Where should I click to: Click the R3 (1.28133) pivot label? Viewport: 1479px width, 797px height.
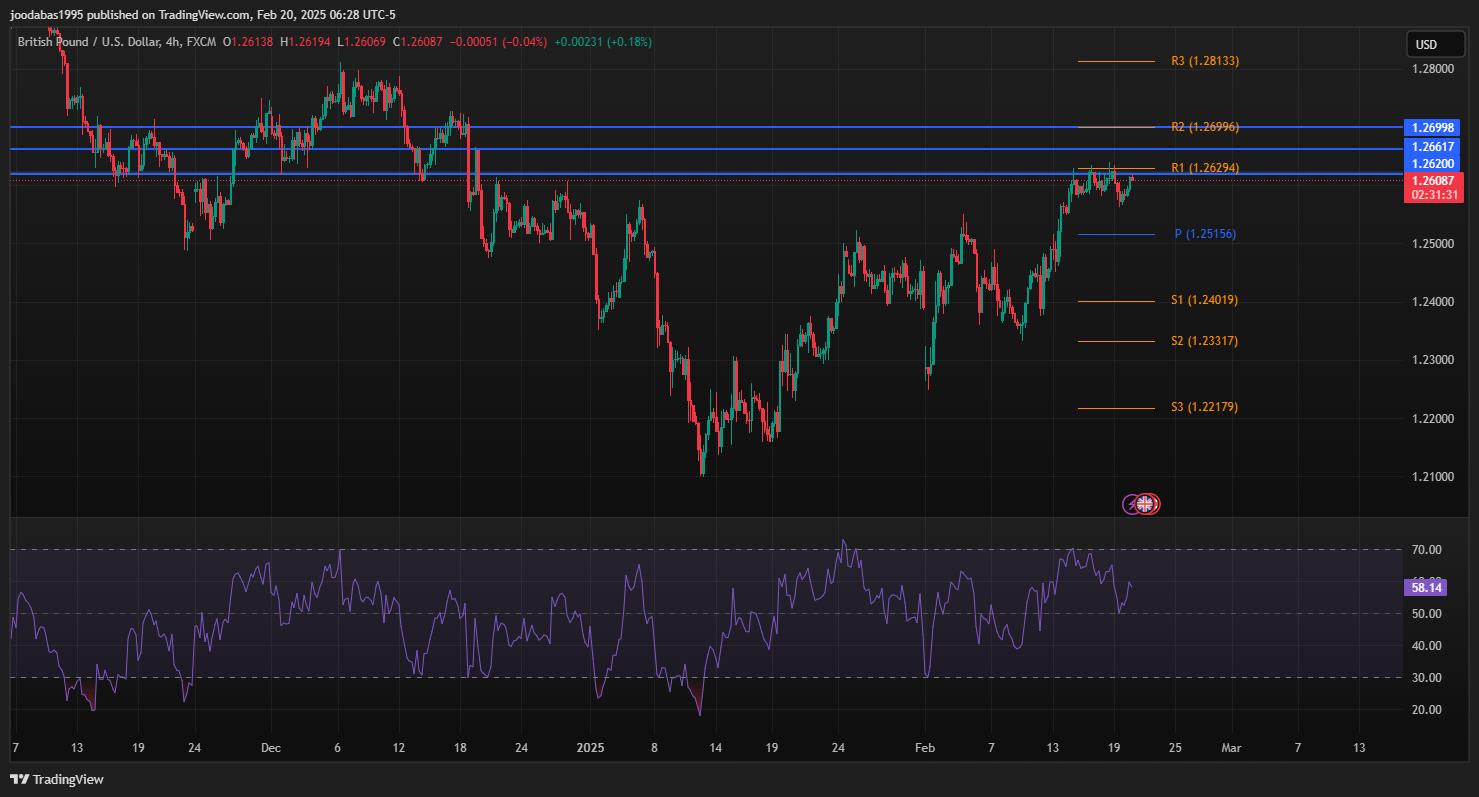(1205, 61)
